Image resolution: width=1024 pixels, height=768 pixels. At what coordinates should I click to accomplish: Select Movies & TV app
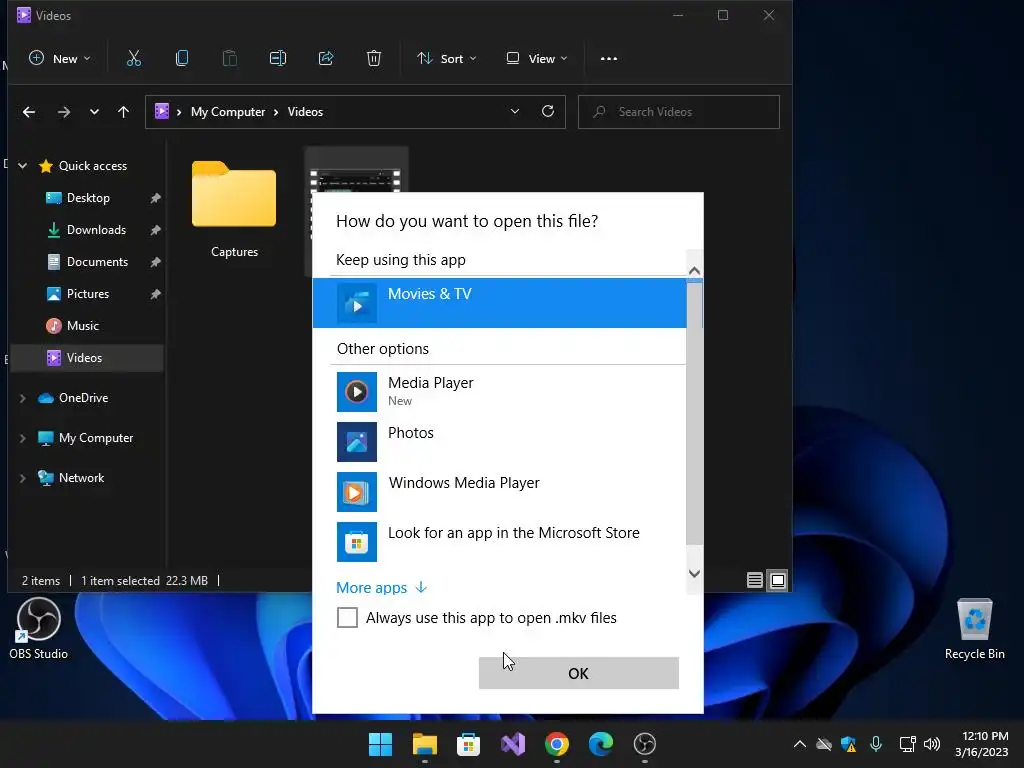[x=499, y=303]
